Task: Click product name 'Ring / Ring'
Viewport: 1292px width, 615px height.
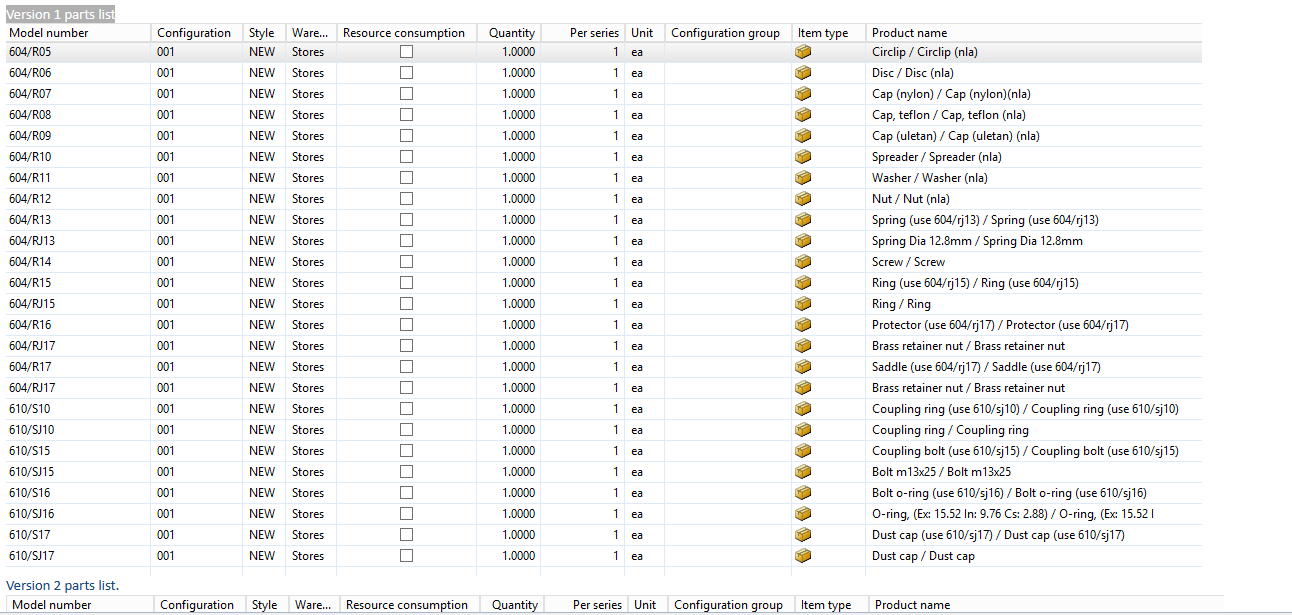Action: tap(901, 303)
